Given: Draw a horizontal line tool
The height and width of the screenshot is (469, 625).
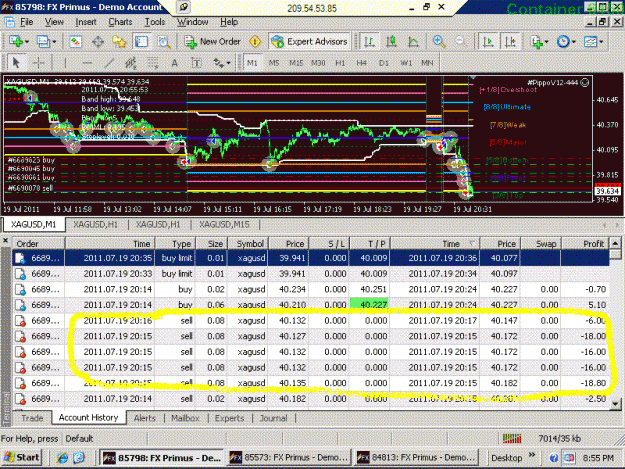Looking at the screenshot, I should click(x=87, y=63).
